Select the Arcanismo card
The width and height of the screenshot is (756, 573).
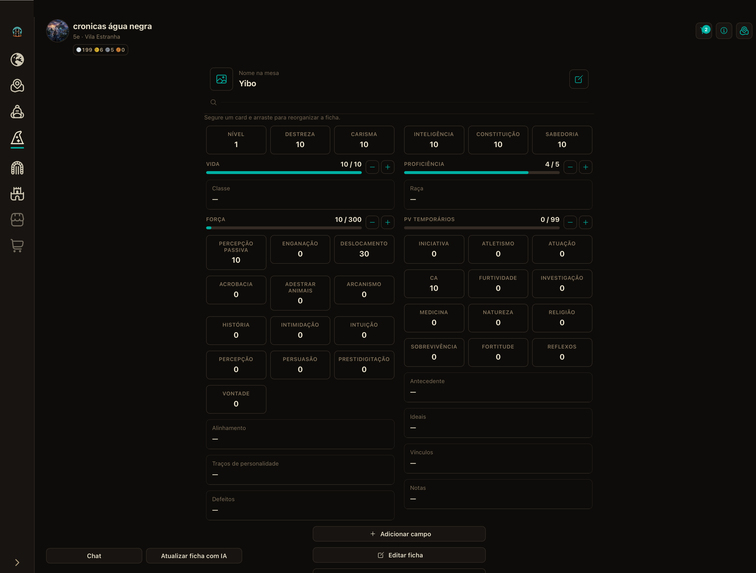364,290
